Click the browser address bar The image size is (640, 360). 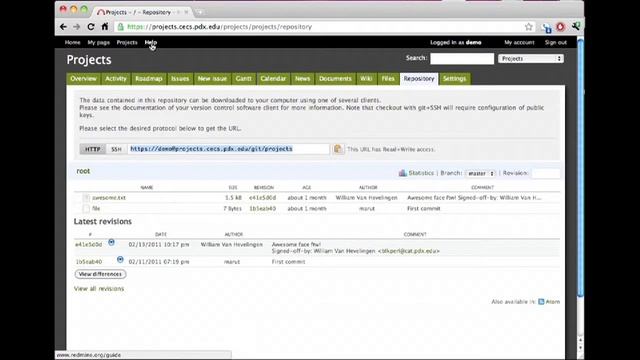[318, 27]
